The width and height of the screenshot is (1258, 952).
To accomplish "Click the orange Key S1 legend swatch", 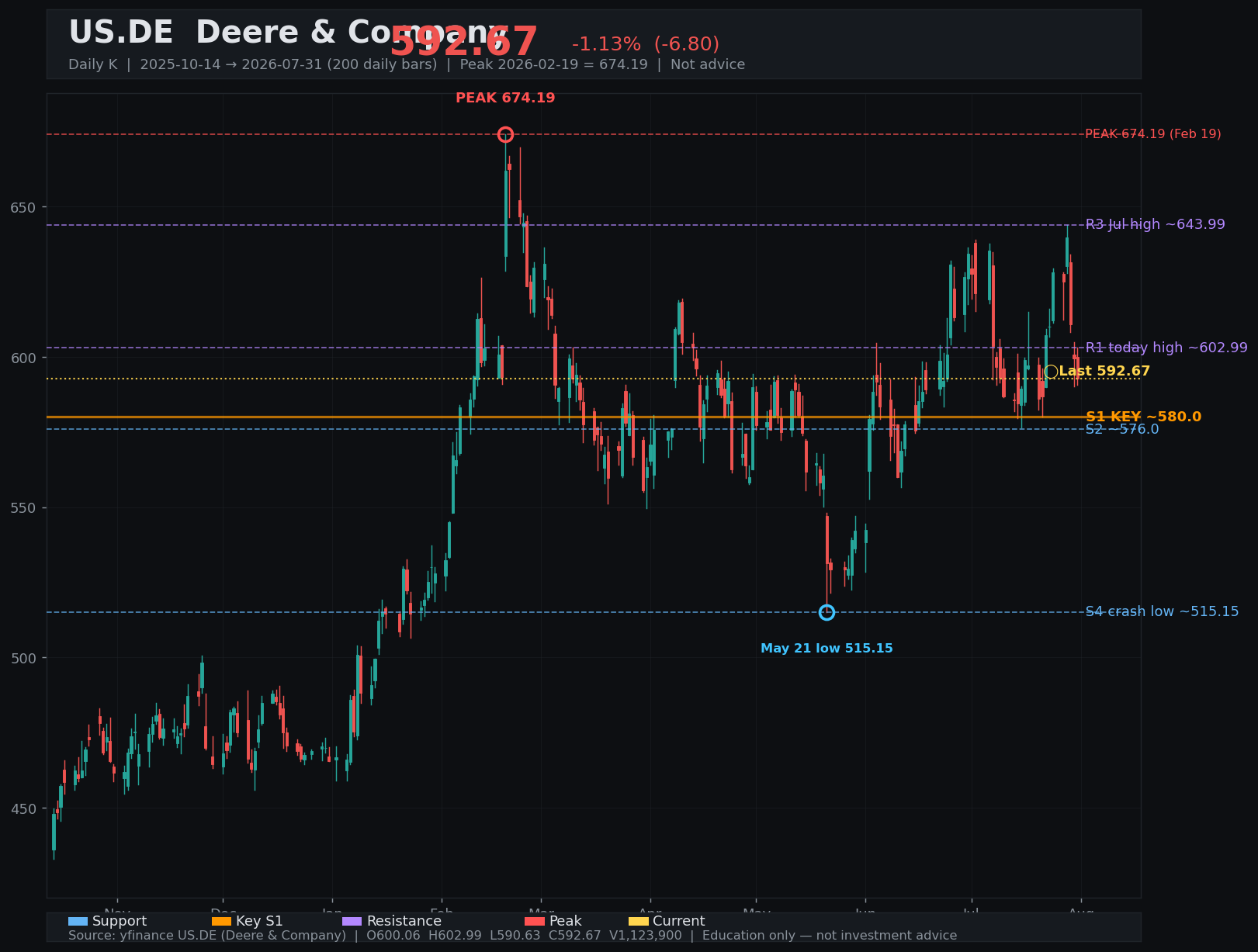I will [221, 921].
